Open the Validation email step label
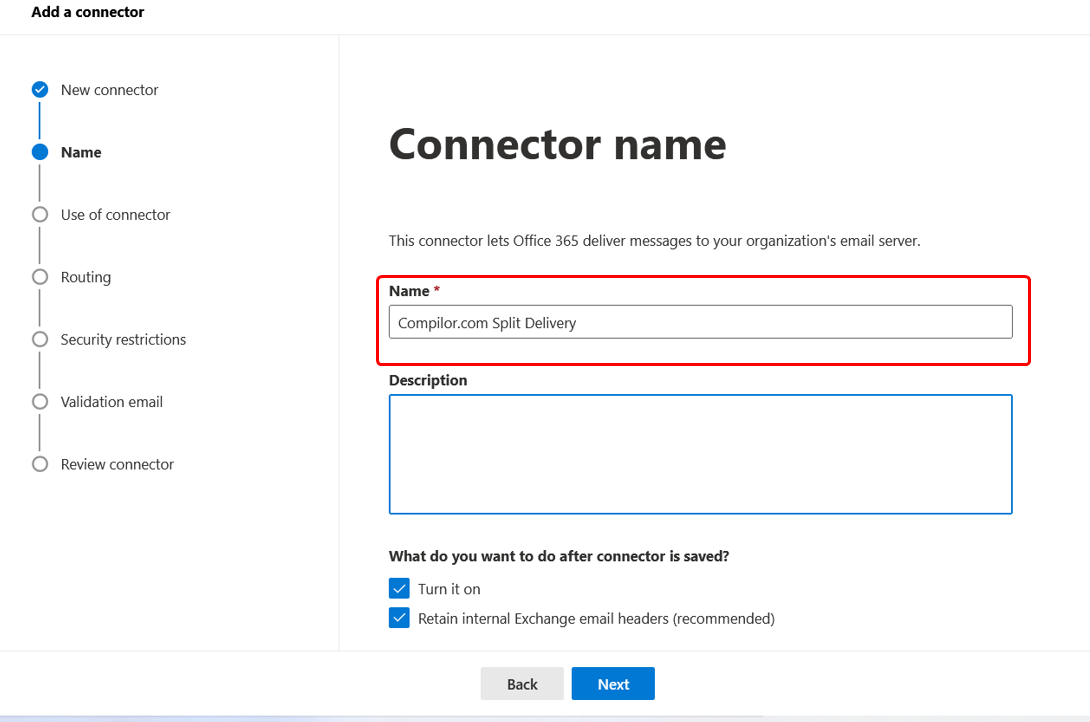The image size is (1090, 722). [111, 402]
